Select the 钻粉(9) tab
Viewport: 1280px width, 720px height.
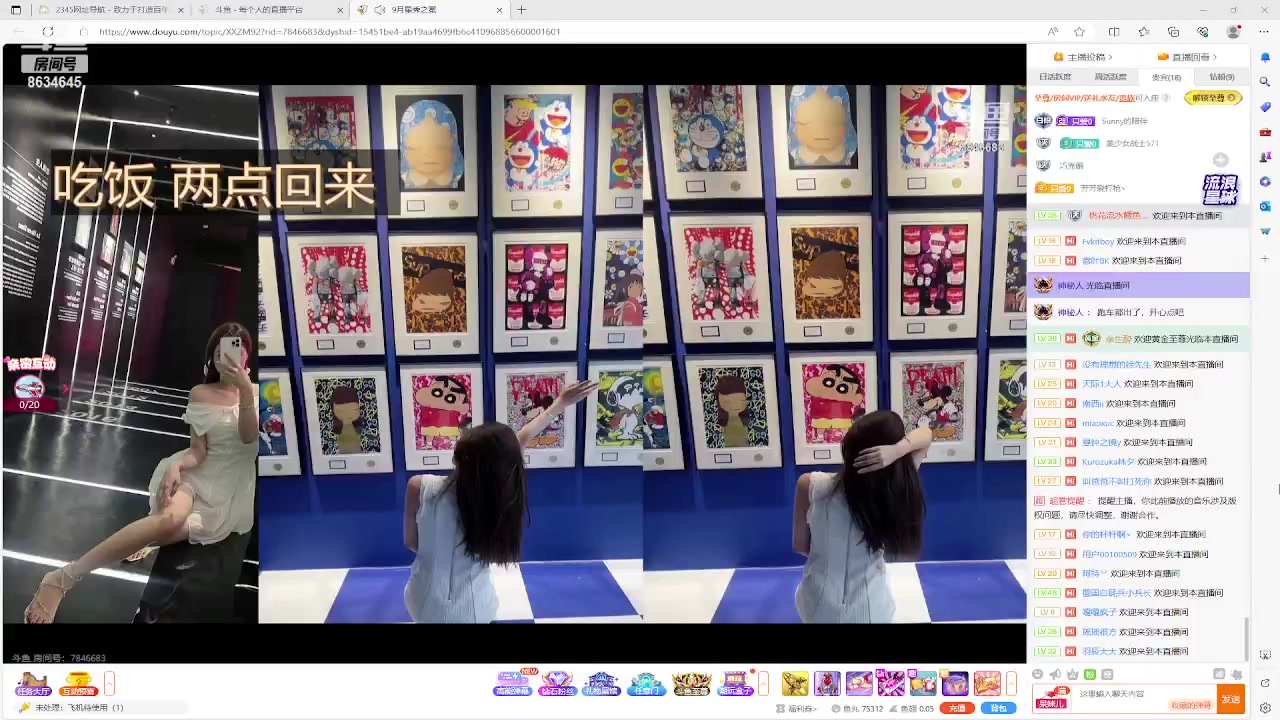point(1222,77)
